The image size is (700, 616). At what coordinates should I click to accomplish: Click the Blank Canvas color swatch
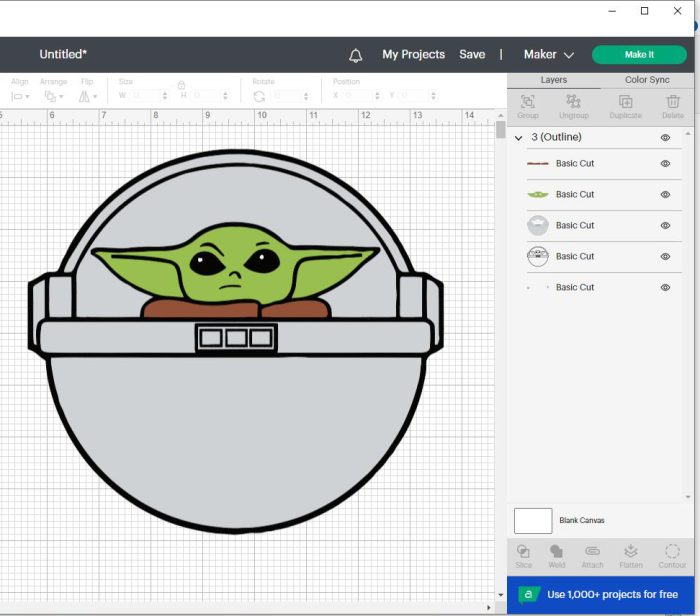[533, 520]
